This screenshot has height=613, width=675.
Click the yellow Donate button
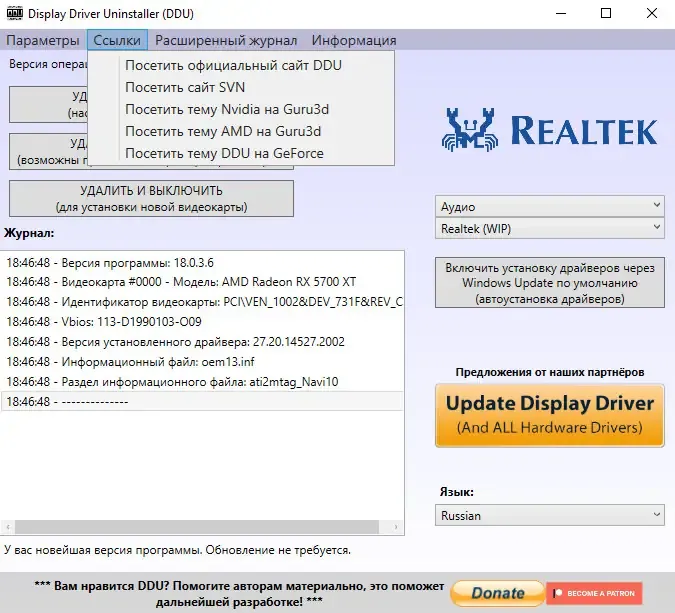[x=498, y=593]
